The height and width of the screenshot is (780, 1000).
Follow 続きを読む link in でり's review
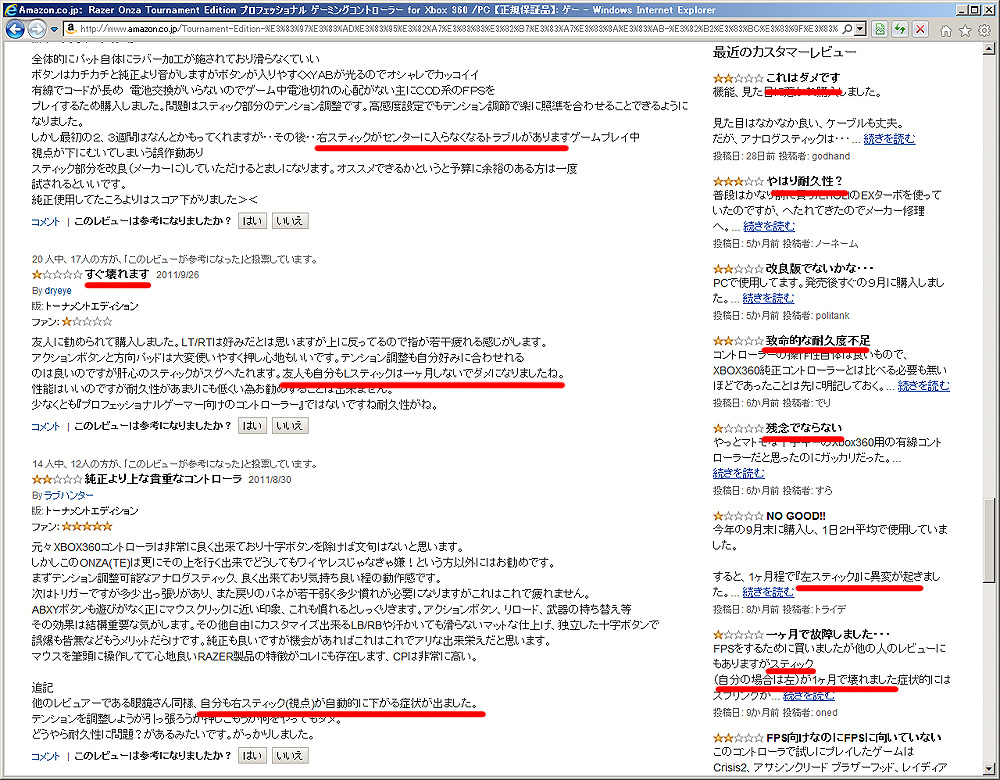point(923,385)
